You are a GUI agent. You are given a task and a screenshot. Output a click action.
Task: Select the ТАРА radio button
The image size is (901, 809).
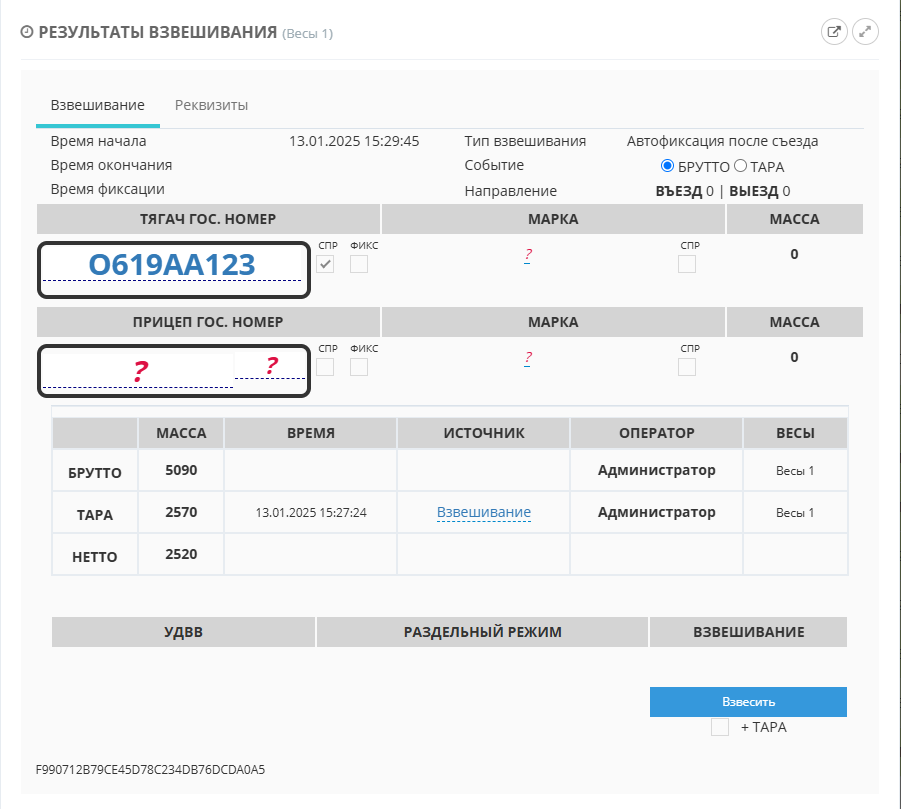coord(741,166)
